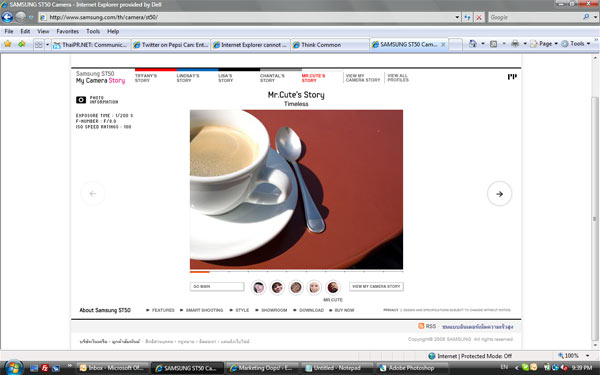Click the Home toolbar icon
Screen dimensions: 600x375
tap(473, 44)
